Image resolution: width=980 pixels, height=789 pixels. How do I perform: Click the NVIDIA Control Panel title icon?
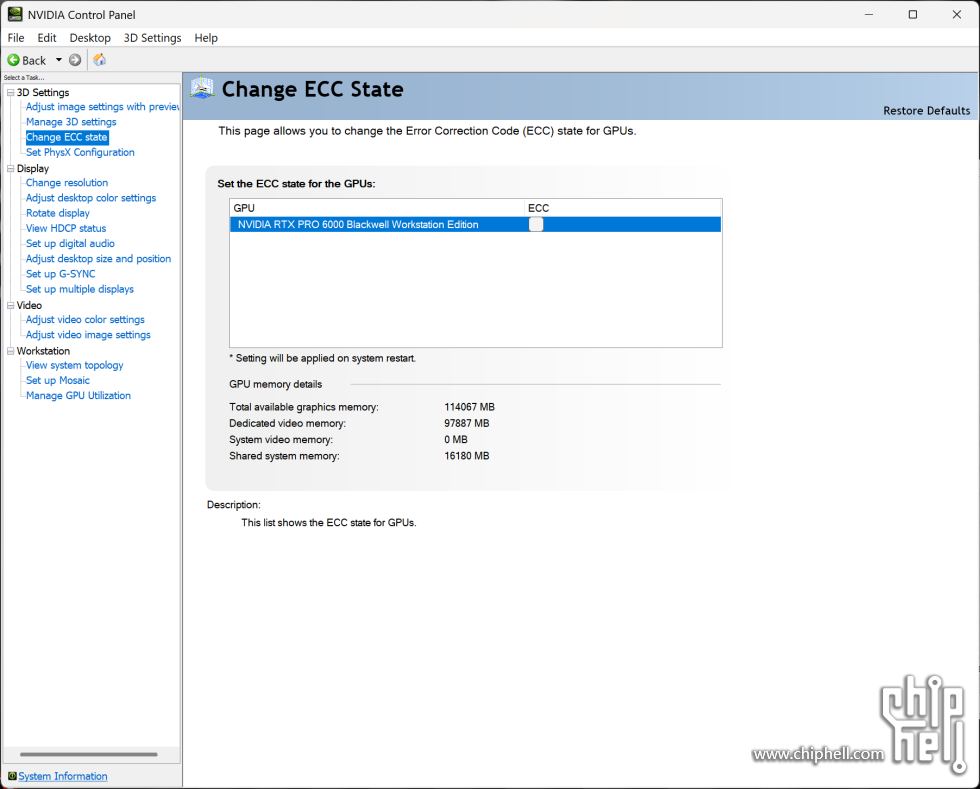pos(14,14)
